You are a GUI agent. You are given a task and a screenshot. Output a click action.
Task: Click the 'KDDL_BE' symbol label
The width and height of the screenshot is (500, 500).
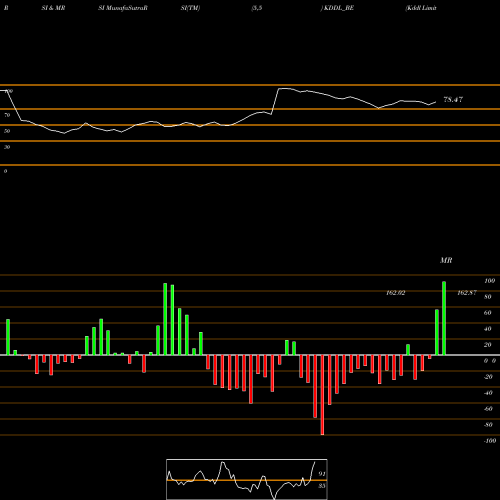point(339,8)
